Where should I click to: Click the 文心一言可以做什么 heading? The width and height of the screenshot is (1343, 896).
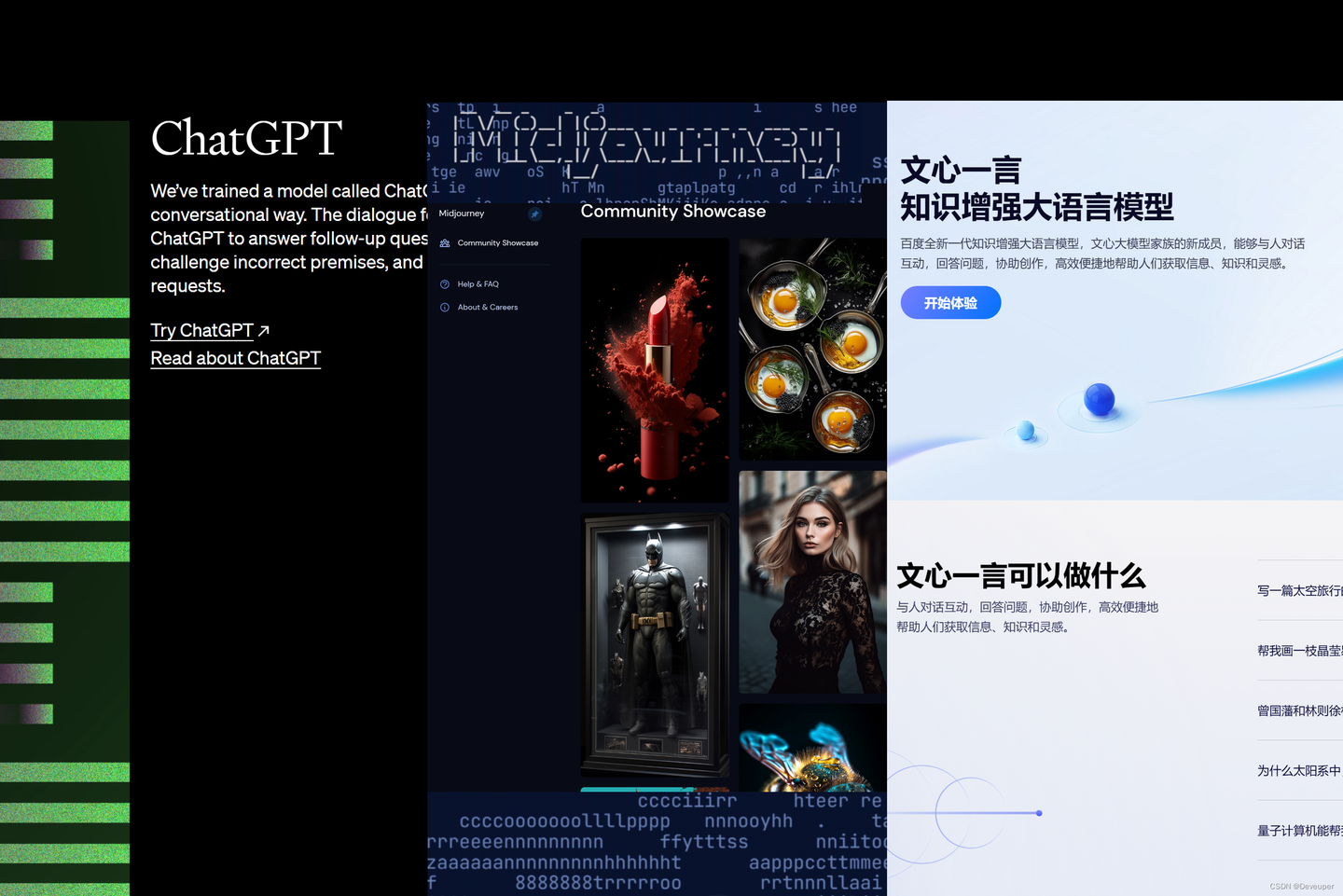coord(1021,576)
